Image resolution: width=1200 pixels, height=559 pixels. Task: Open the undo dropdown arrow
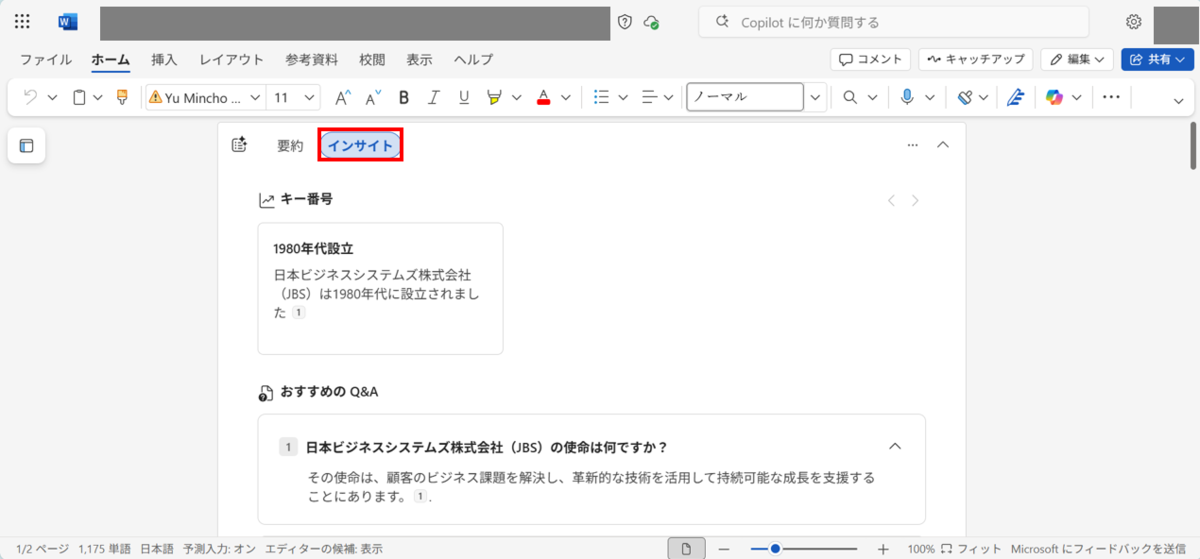click(x=52, y=97)
